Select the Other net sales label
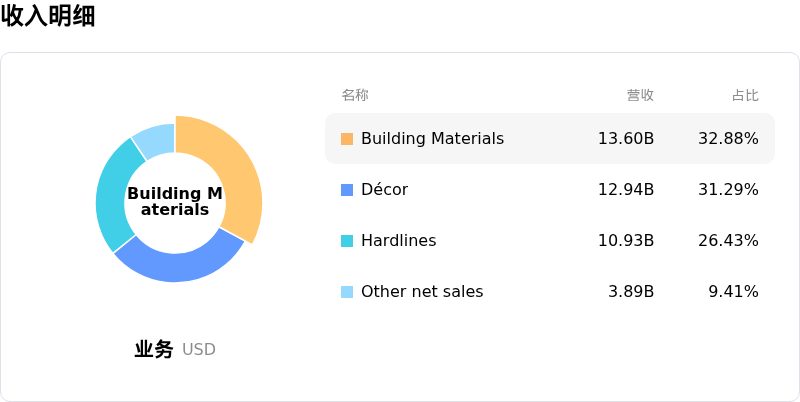Screen dimensions: 800x402 click(421, 292)
